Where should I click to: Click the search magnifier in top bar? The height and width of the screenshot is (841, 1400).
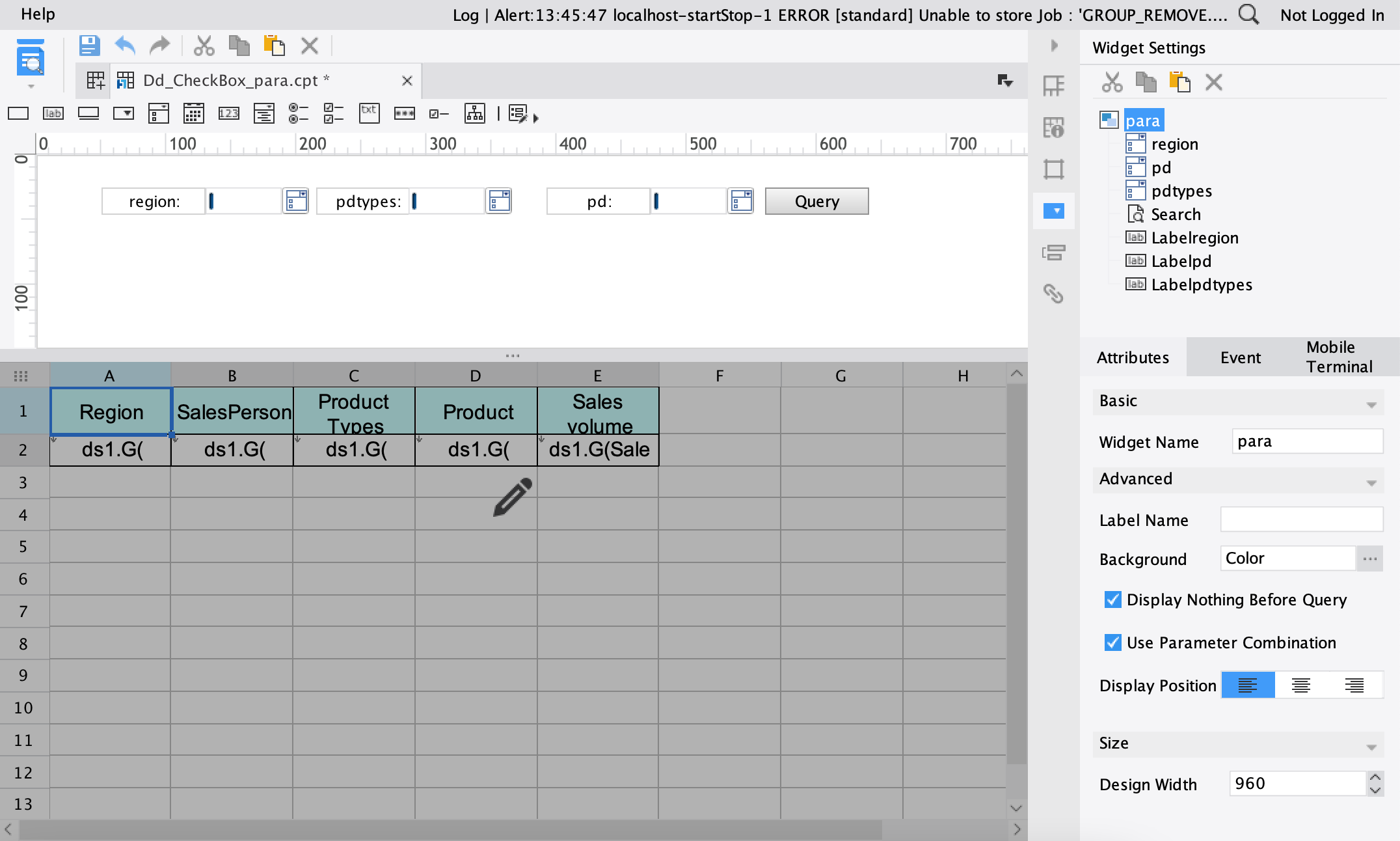click(1248, 14)
